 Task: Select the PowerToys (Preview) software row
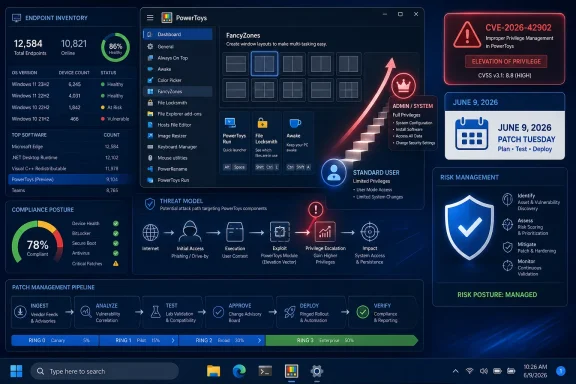point(69,179)
